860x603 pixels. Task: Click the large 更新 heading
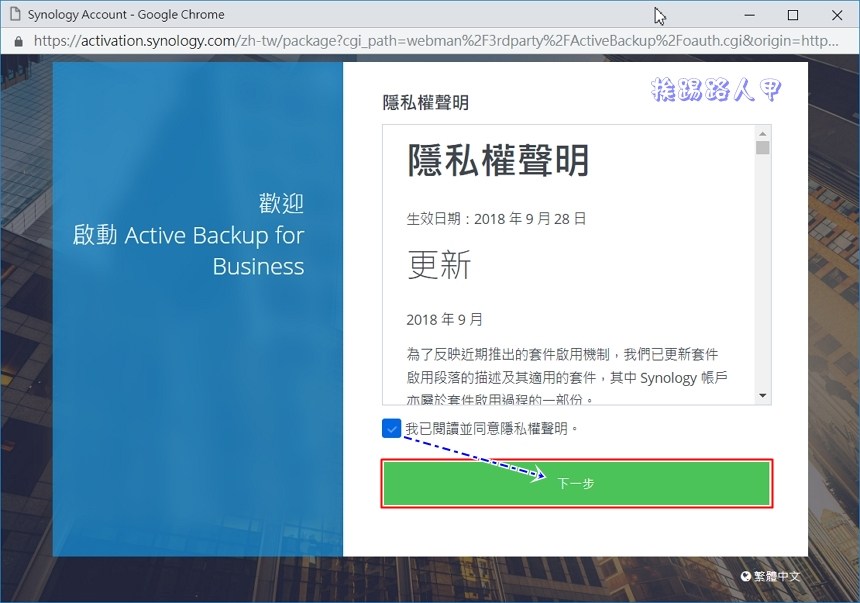point(439,264)
